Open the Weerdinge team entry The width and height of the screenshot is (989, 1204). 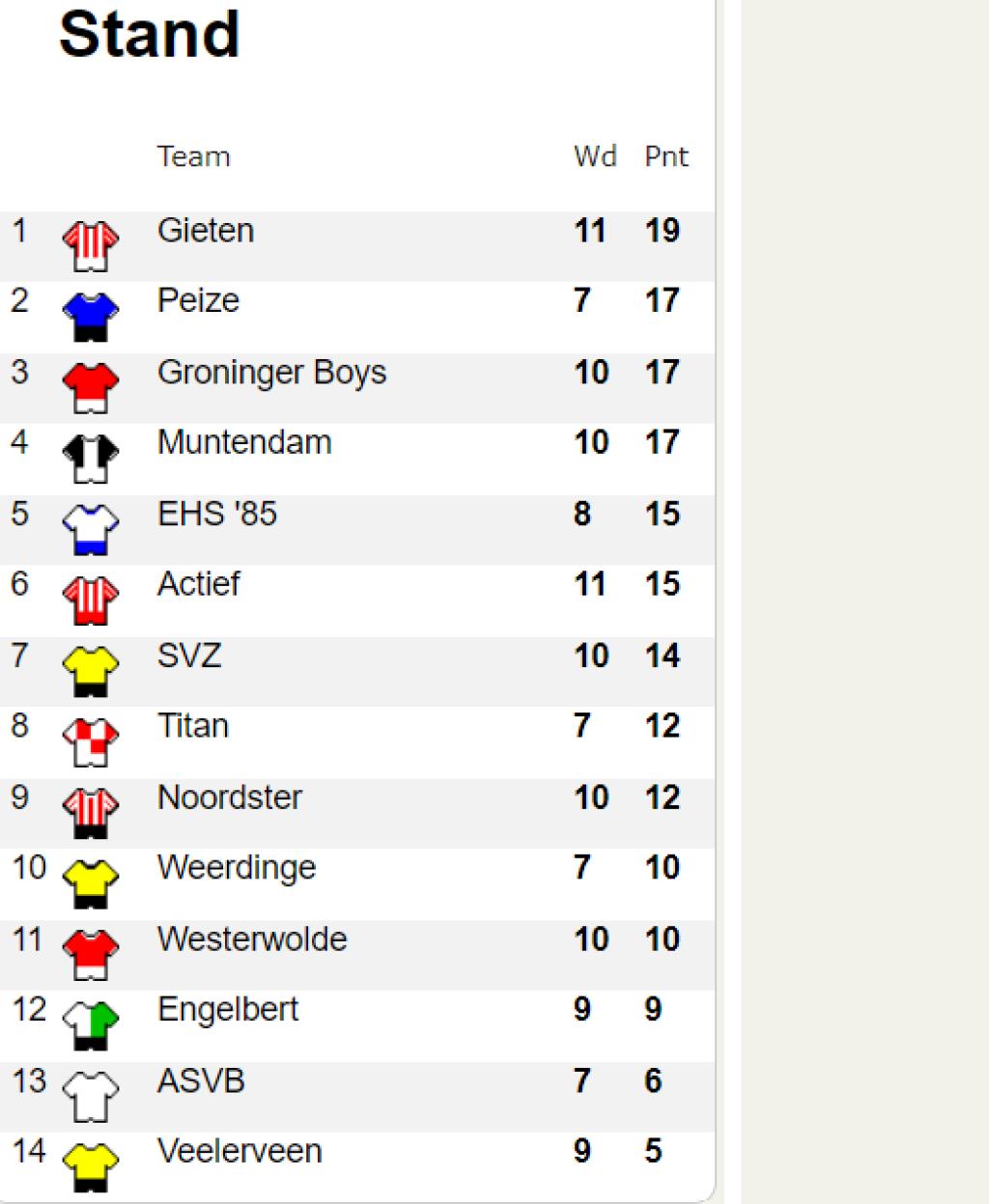(x=237, y=868)
